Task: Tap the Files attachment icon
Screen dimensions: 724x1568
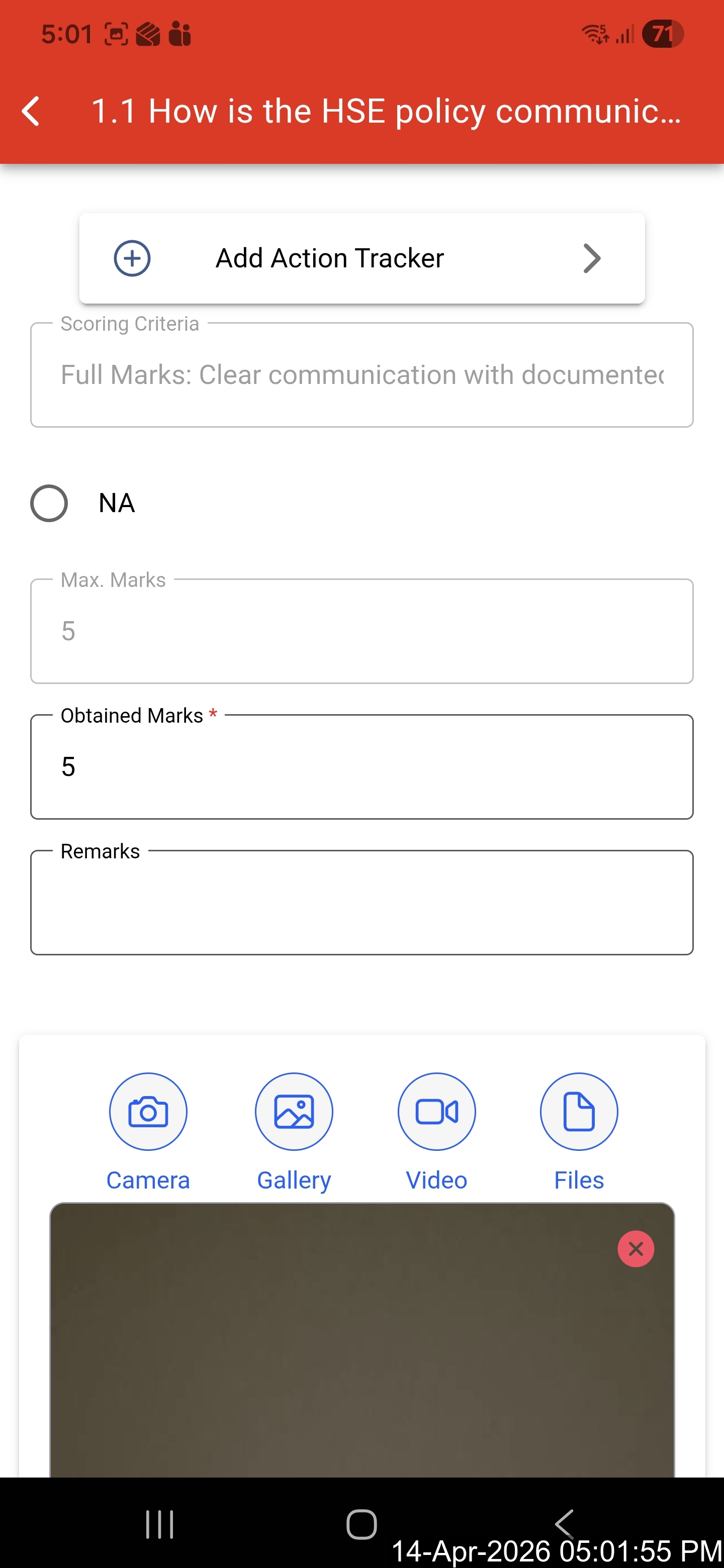Action: coord(579,1112)
